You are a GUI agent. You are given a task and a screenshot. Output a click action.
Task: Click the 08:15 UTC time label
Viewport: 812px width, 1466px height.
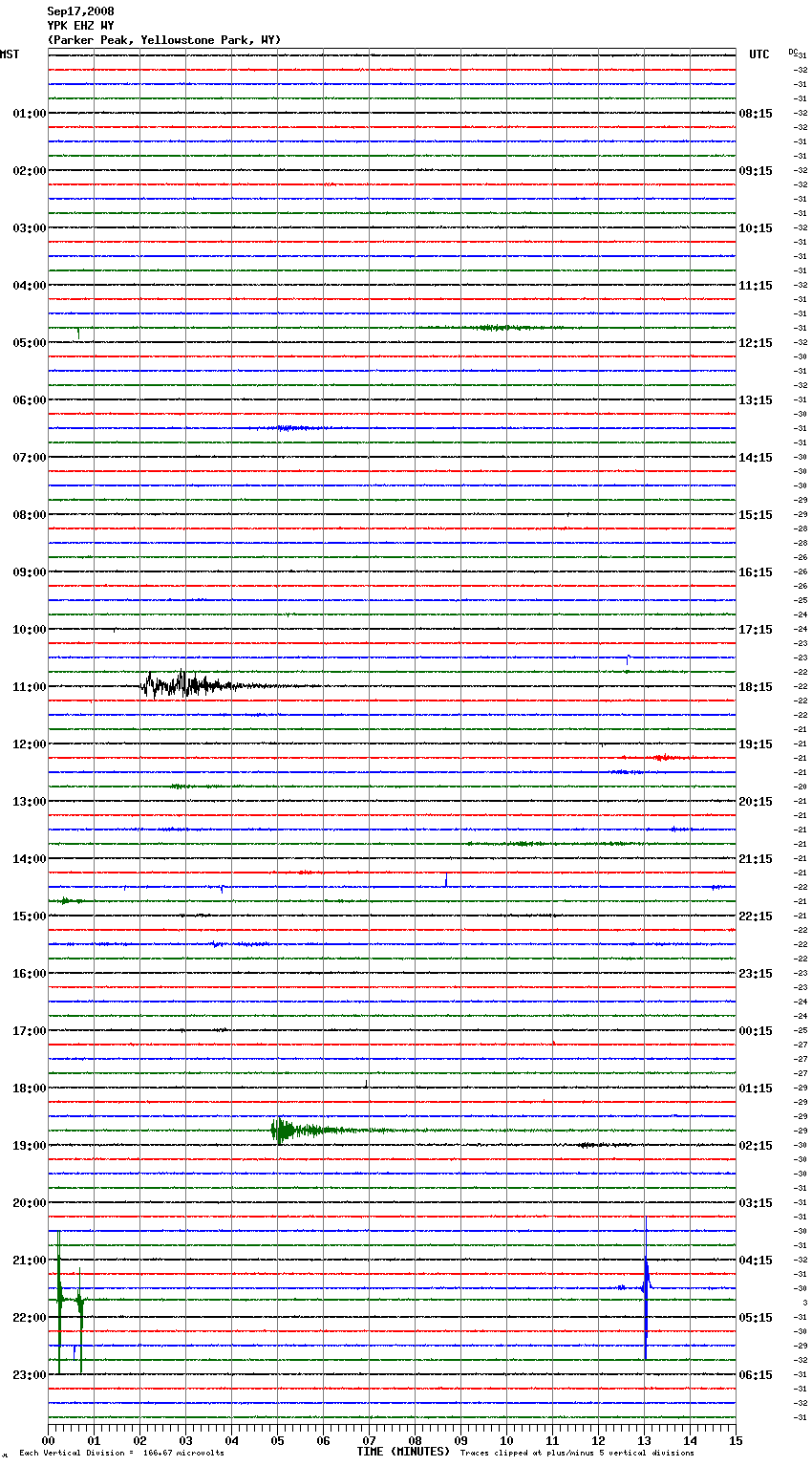click(756, 114)
